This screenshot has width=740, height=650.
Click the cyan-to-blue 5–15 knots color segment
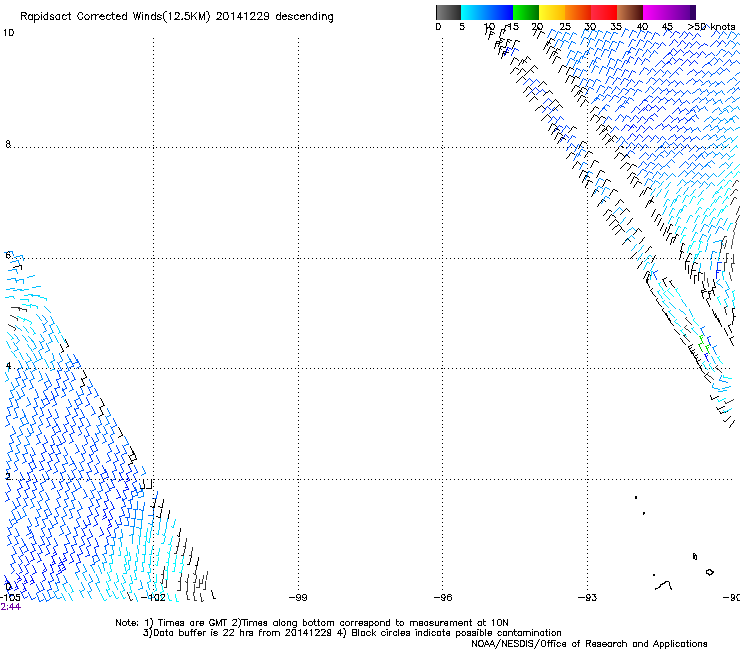click(487, 12)
